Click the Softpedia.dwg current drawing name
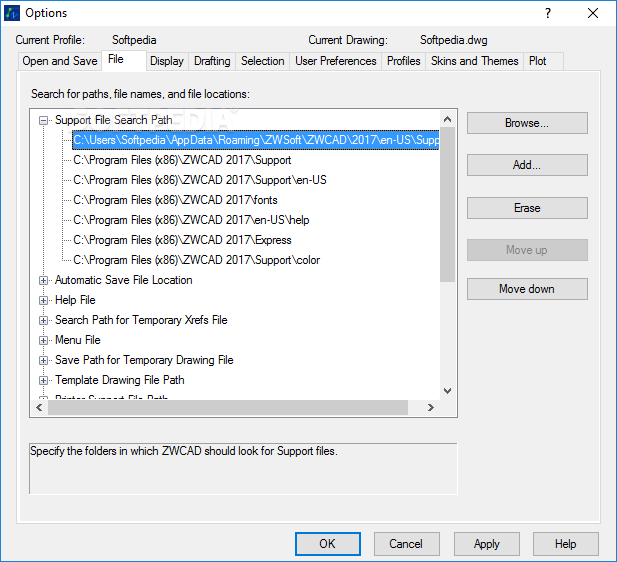The image size is (617, 562). click(x=454, y=40)
